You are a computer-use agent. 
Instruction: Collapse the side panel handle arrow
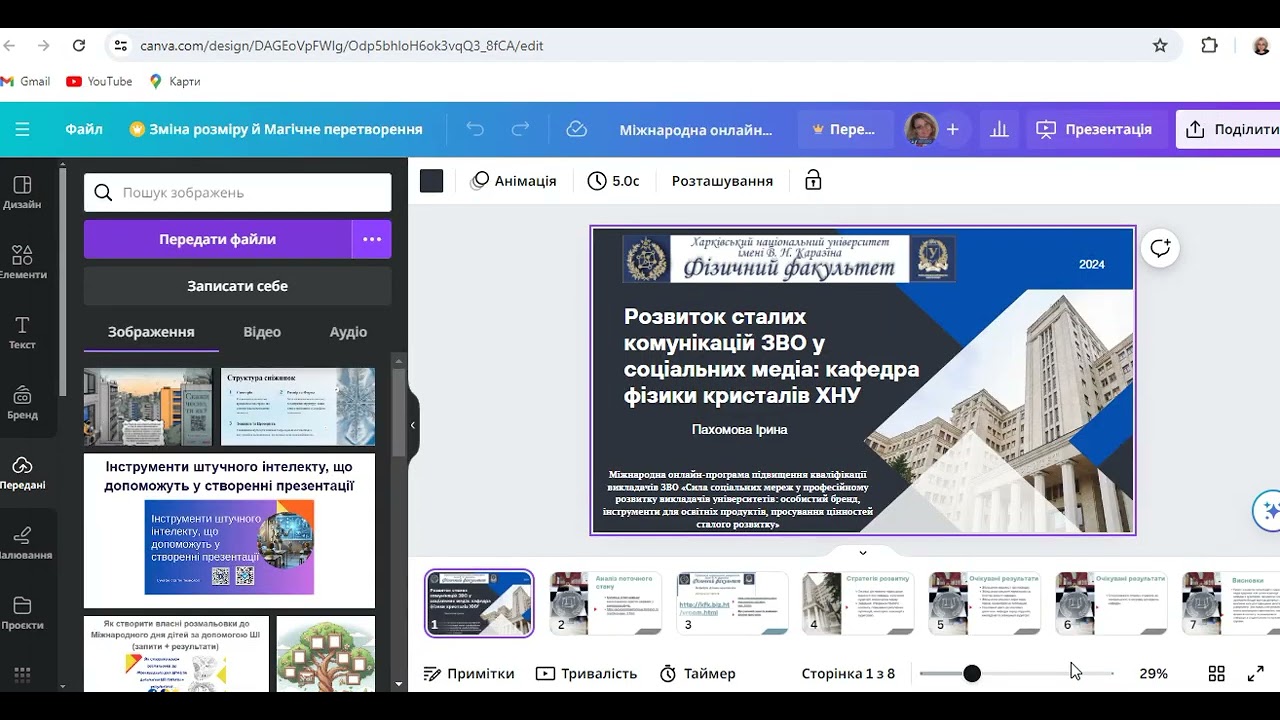(412, 425)
